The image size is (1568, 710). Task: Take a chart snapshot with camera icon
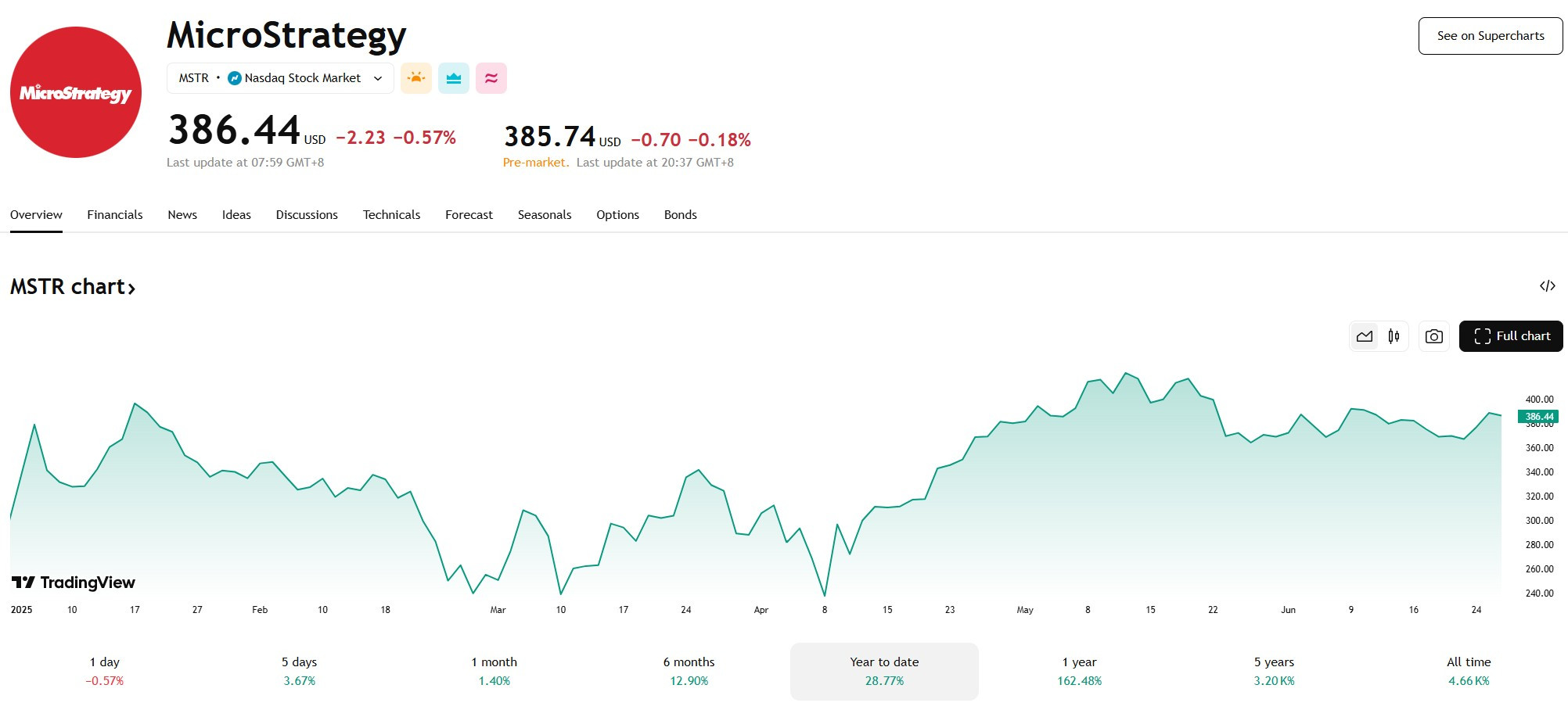click(1434, 336)
